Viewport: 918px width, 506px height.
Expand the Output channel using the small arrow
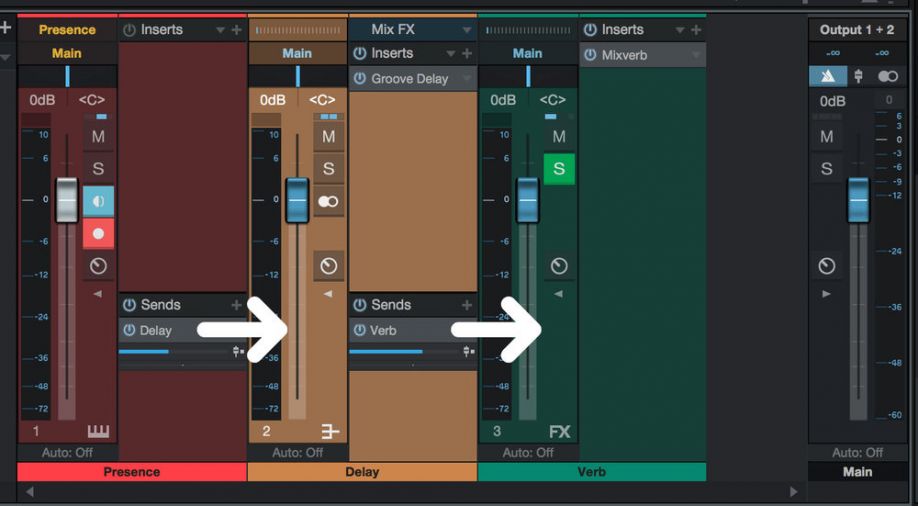click(826, 294)
